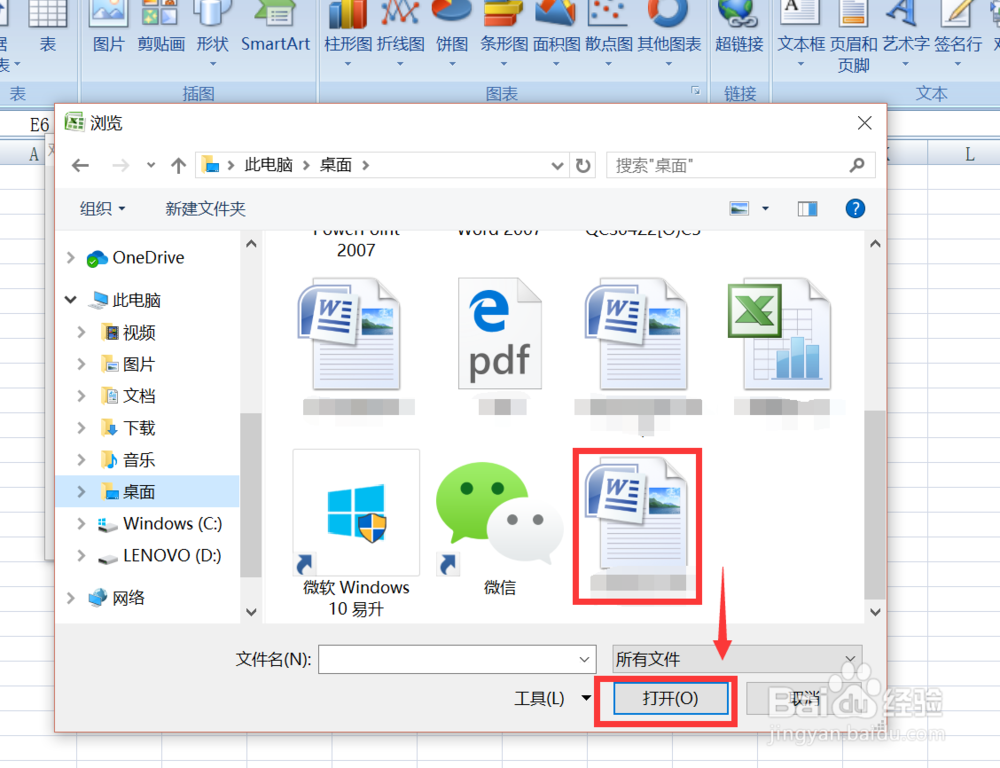1000x768 pixels.
Task: Open 其他图表 other charts menu
Action: pos(669,32)
